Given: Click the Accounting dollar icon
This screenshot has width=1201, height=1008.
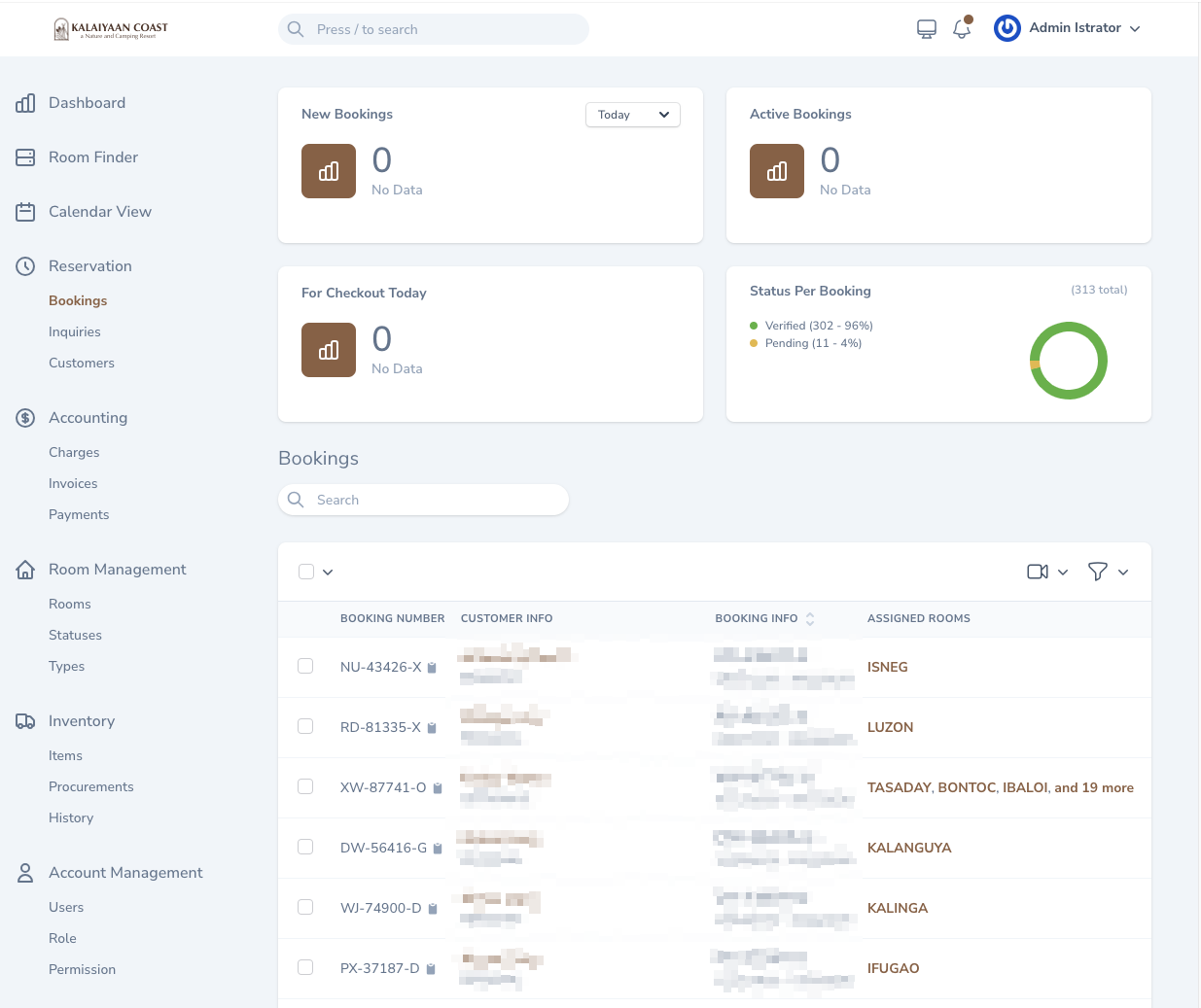Looking at the screenshot, I should coord(25,417).
